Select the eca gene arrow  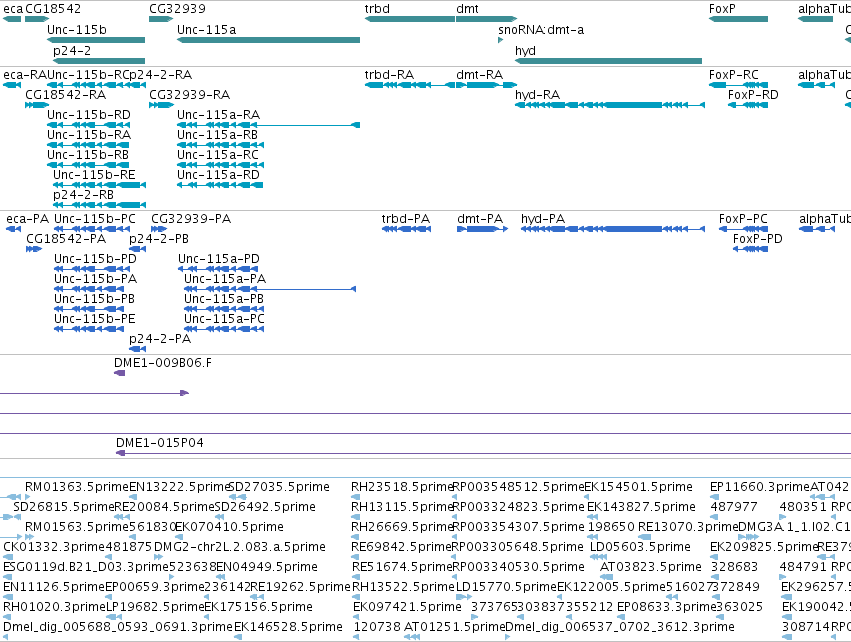(12, 19)
